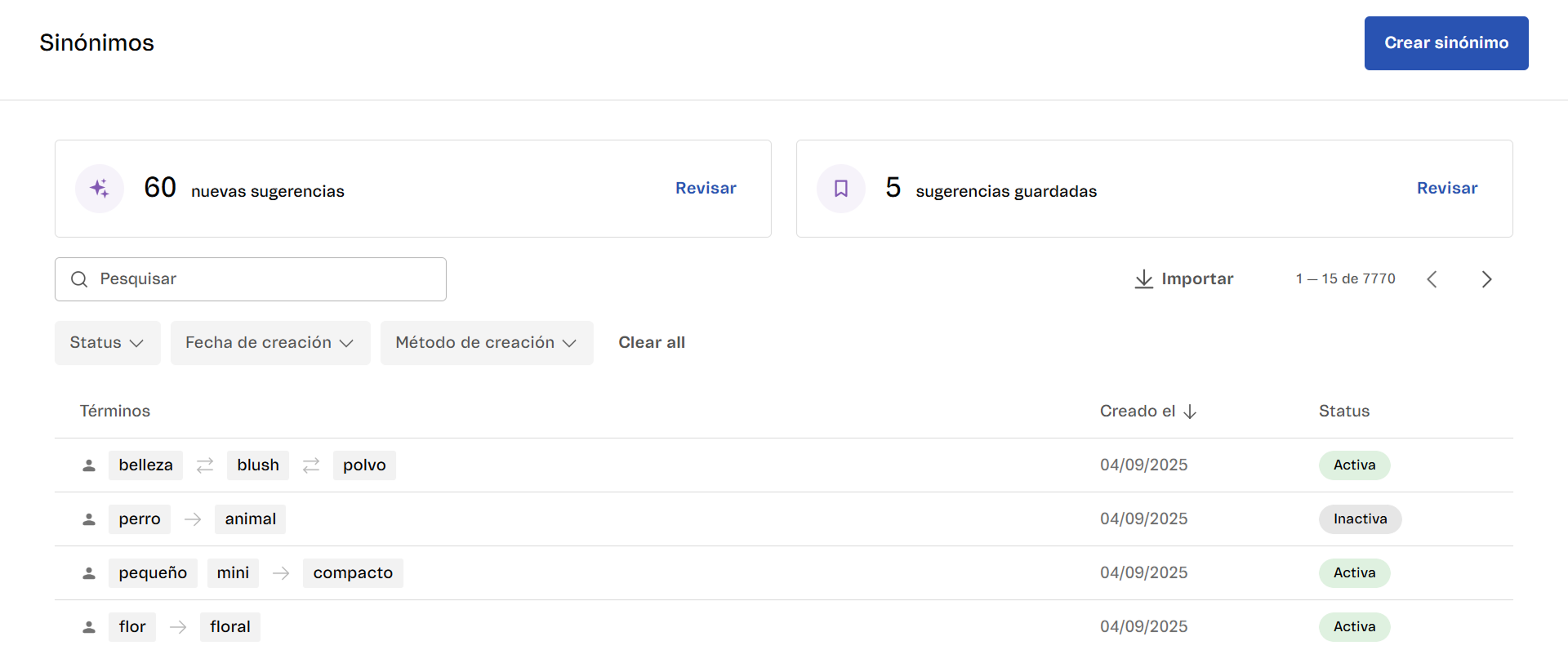This screenshot has width=1568, height=650.
Task: Click the user icon on the belleza row
Action: 89,465
